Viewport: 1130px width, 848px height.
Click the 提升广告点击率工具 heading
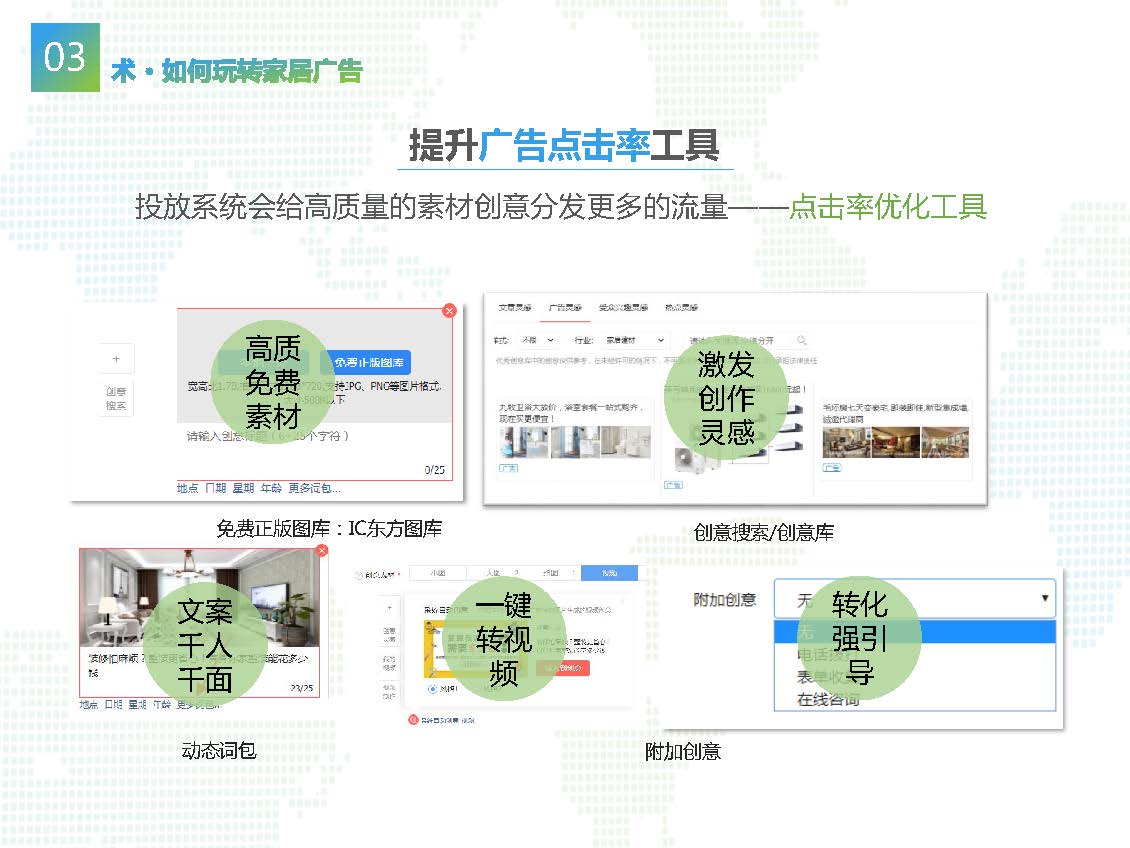[x=564, y=146]
